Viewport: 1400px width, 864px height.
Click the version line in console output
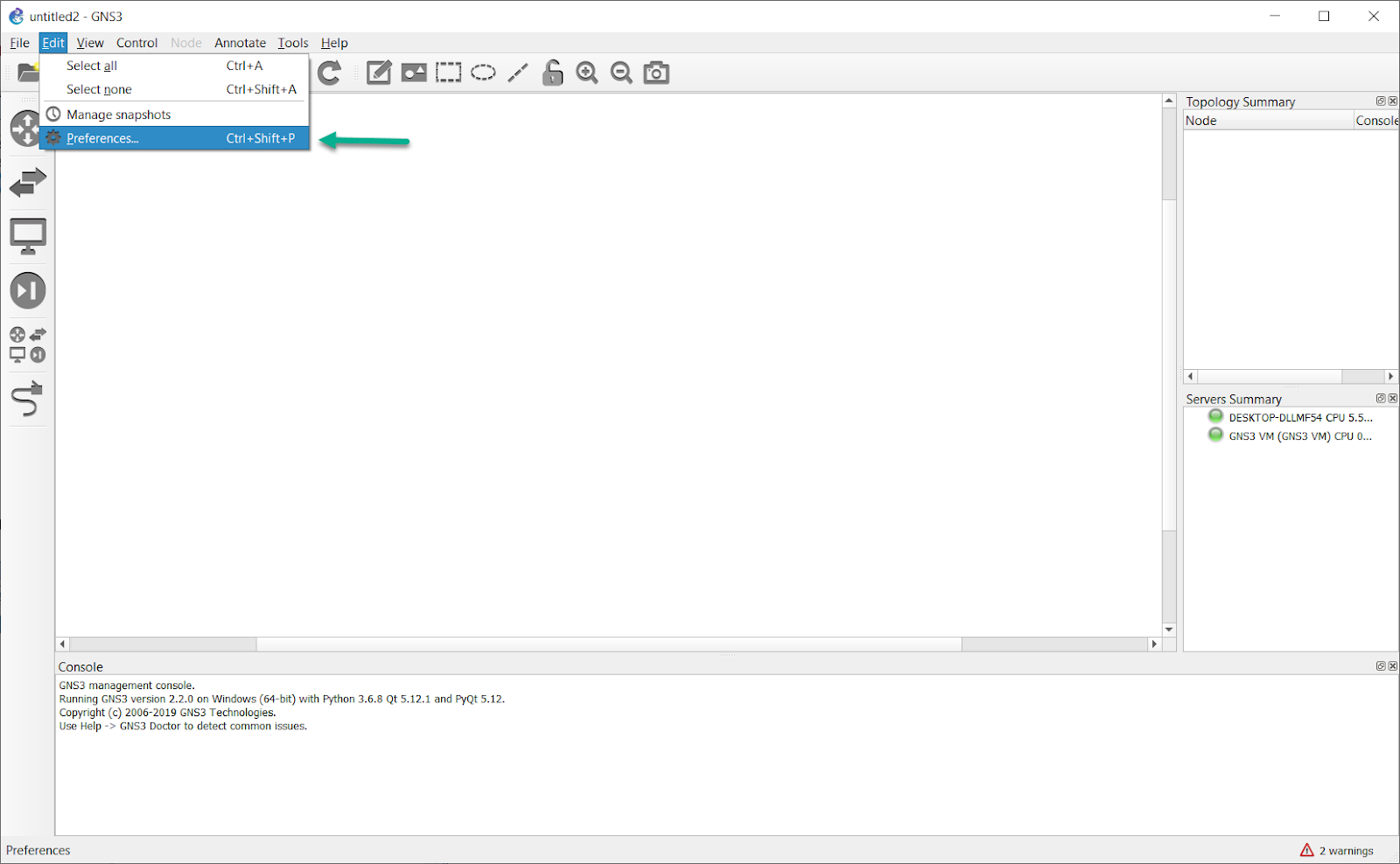point(282,699)
